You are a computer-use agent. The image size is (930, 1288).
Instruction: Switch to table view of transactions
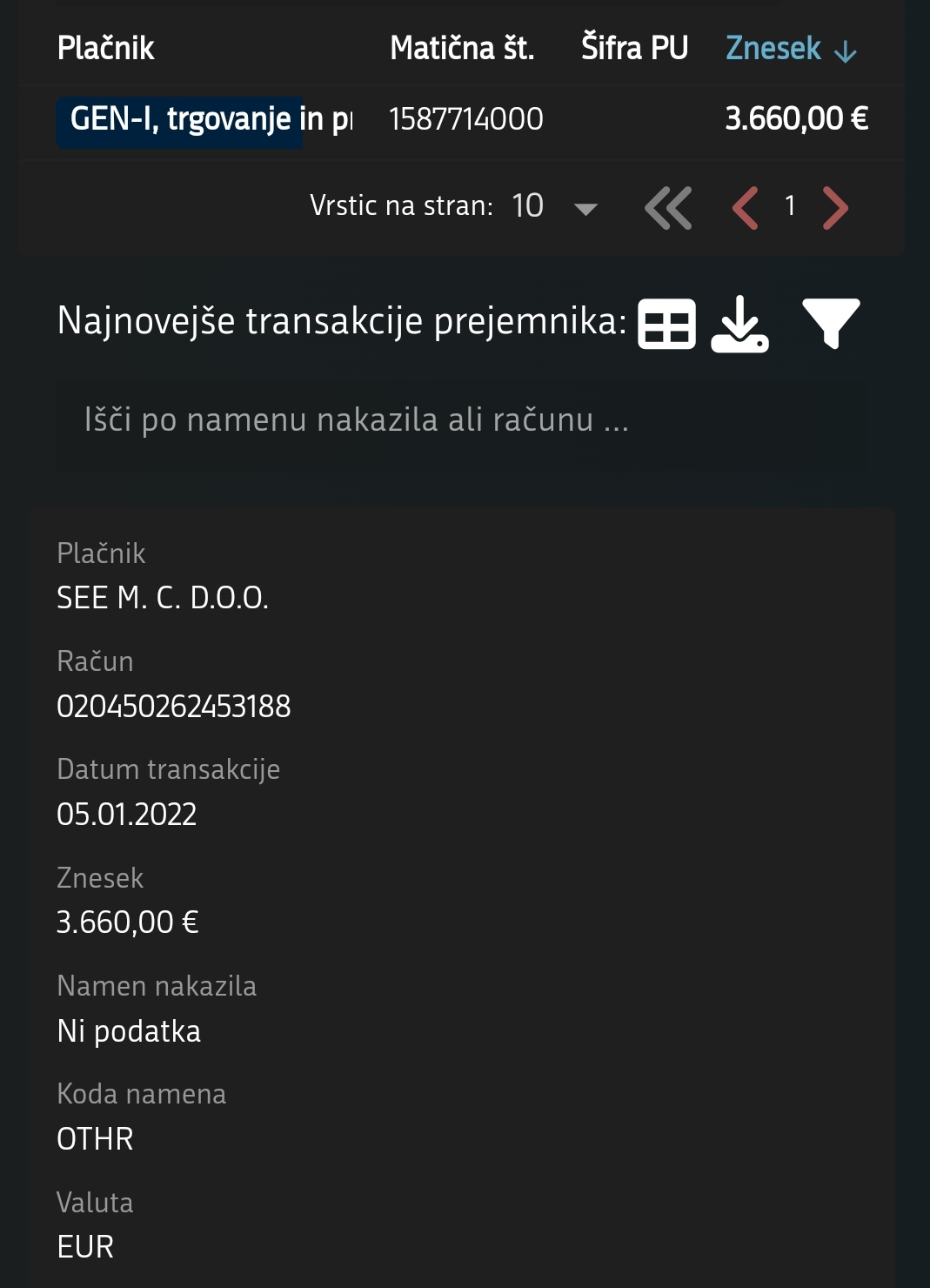click(x=666, y=324)
